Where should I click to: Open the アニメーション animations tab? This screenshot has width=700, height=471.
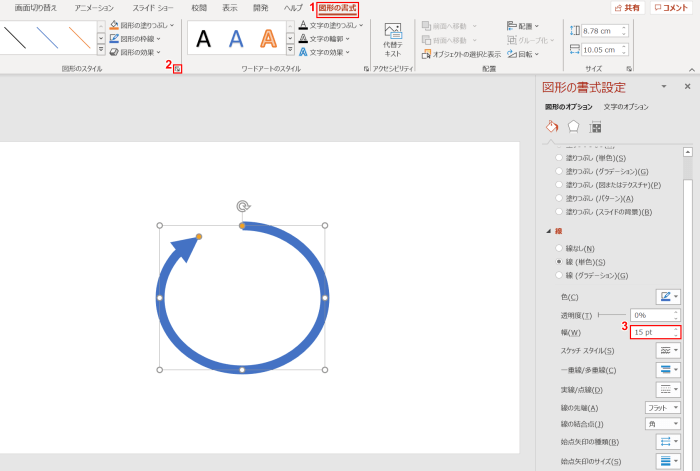point(94,8)
